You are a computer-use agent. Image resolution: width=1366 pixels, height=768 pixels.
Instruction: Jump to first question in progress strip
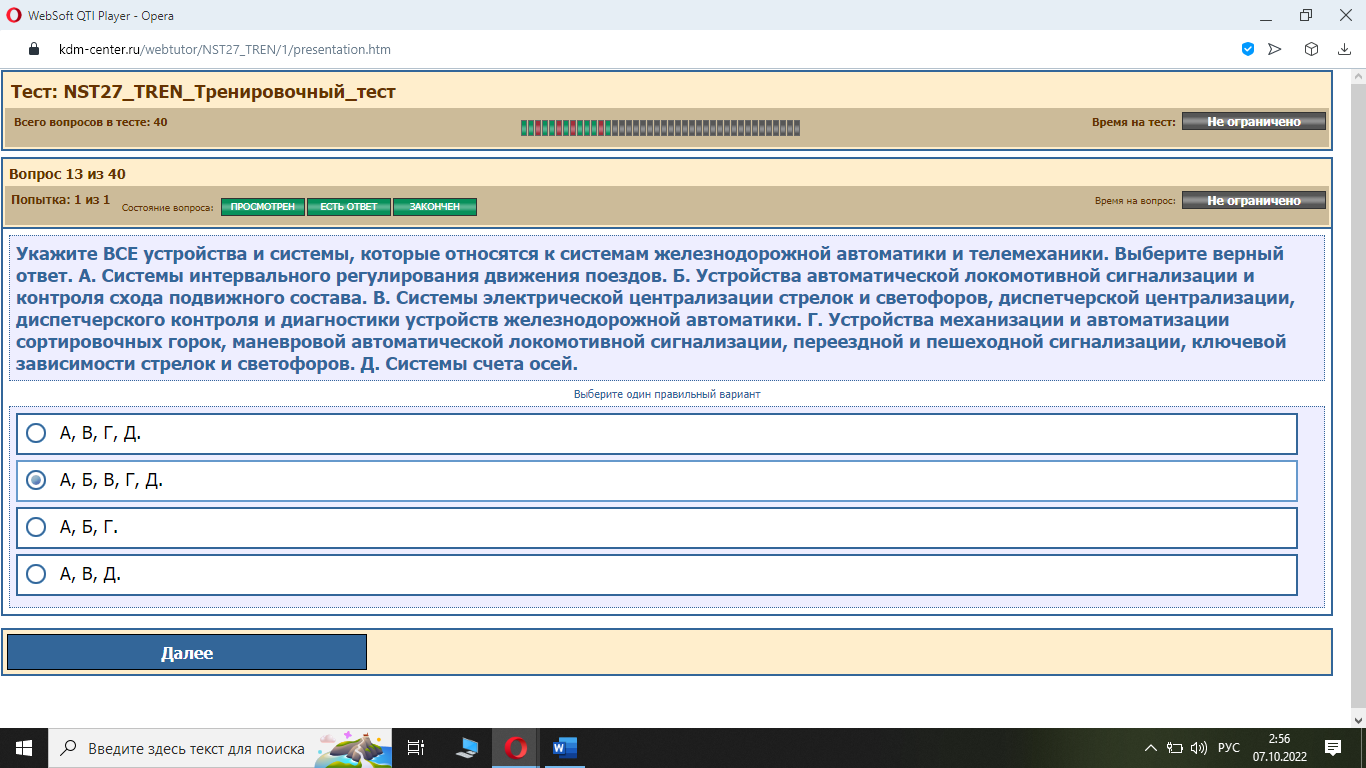[524, 128]
